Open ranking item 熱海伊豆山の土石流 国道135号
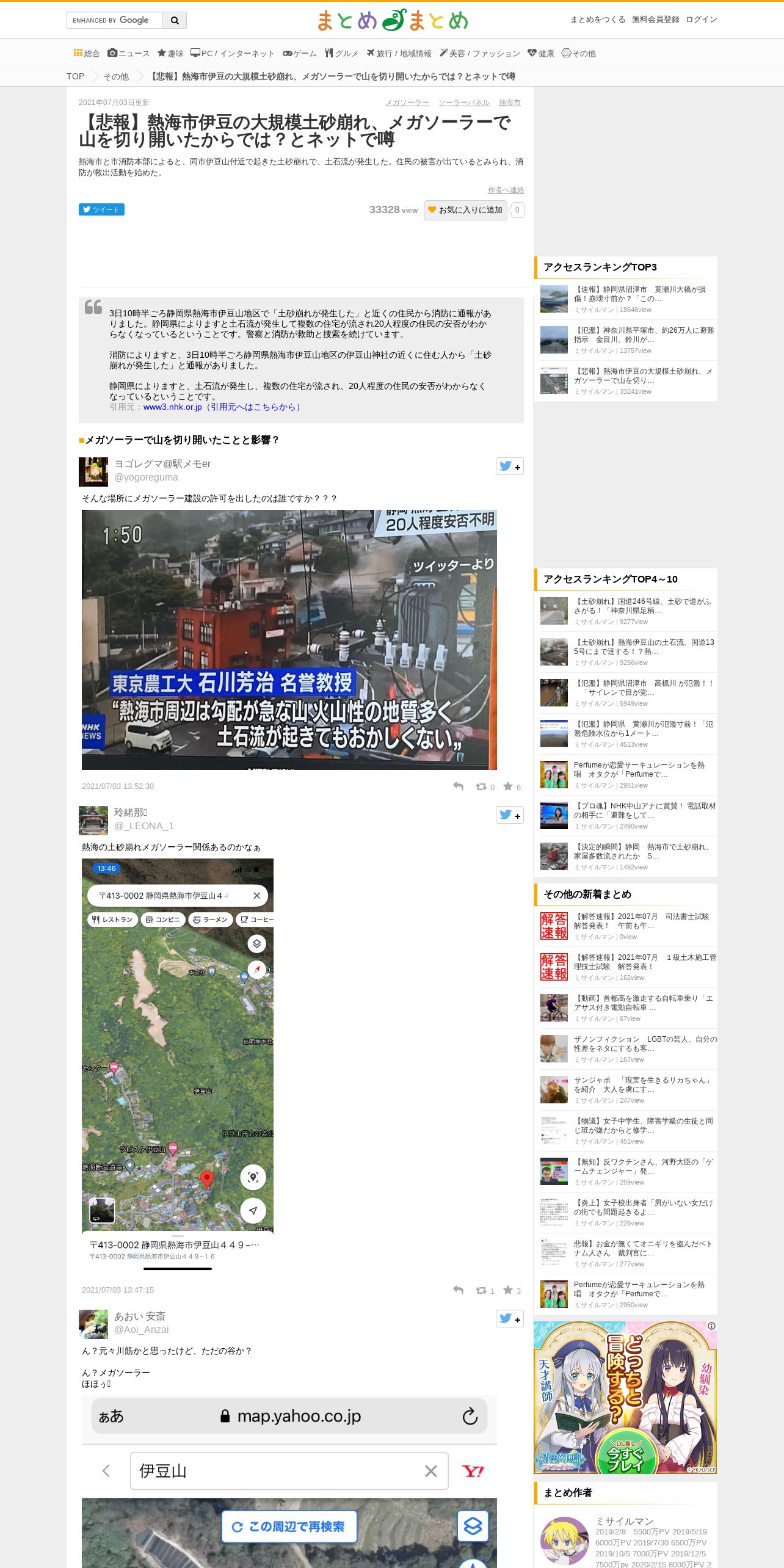This screenshot has width=784, height=1568. tap(644, 647)
